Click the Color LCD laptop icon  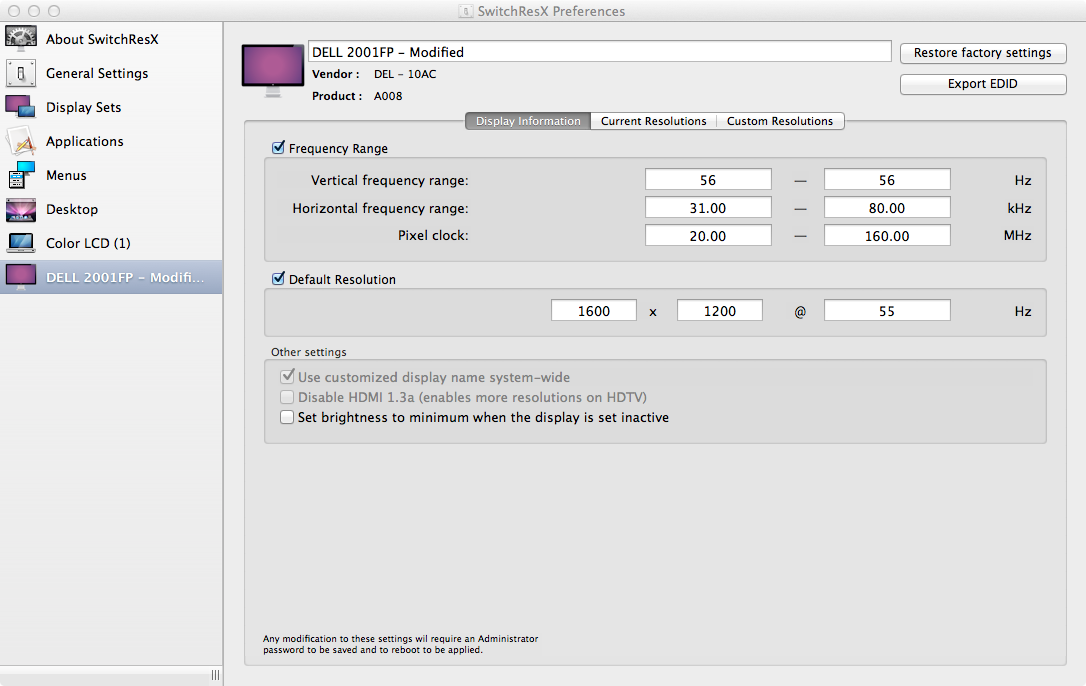click(21, 243)
